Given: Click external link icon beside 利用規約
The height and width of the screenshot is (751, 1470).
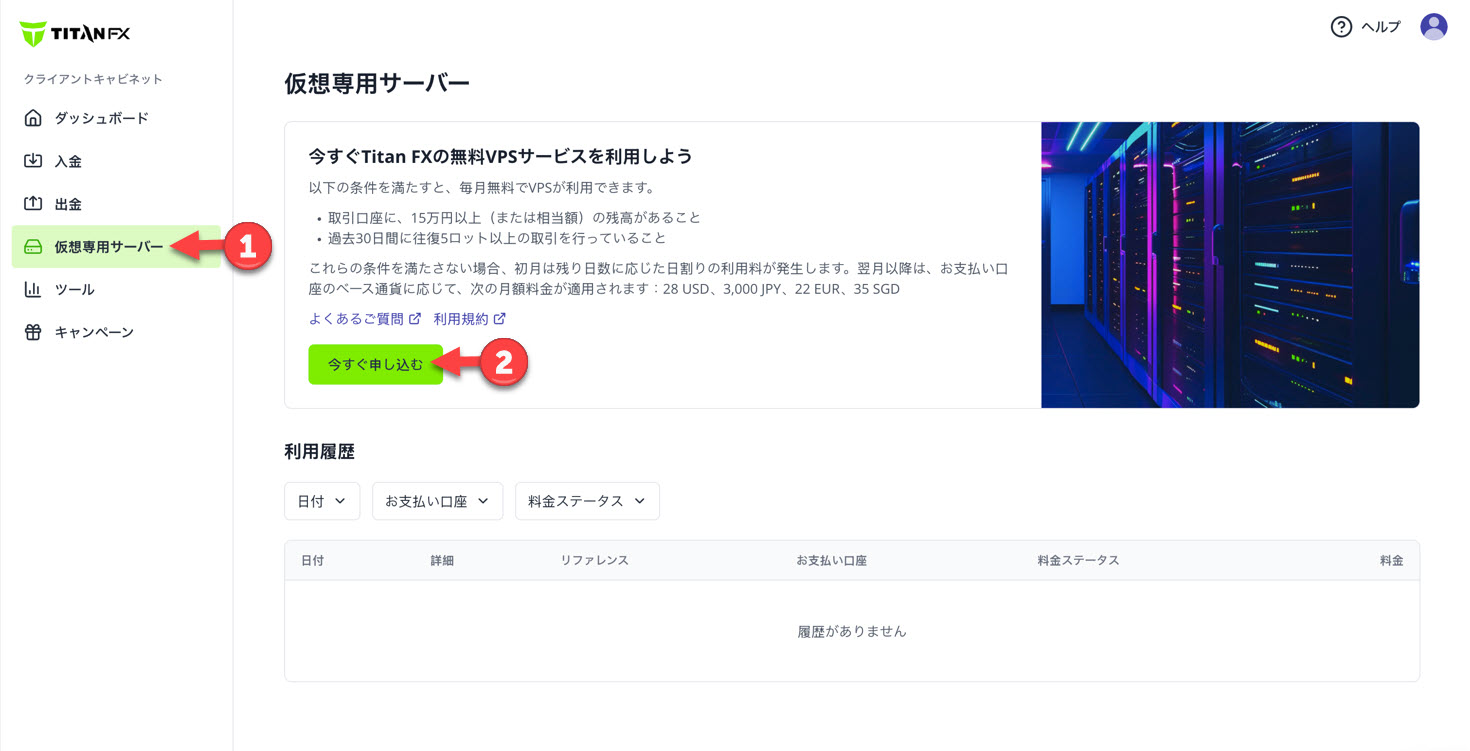Looking at the screenshot, I should pos(500,319).
